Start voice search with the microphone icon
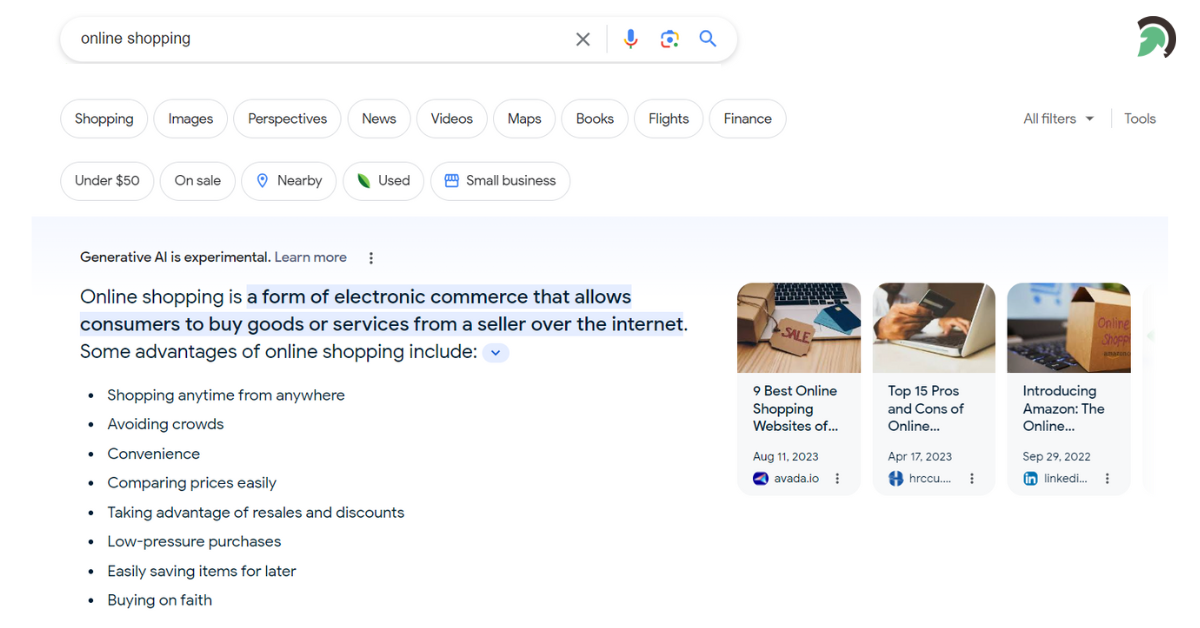The height and width of the screenshot is (628, 1200). (630, 39)
